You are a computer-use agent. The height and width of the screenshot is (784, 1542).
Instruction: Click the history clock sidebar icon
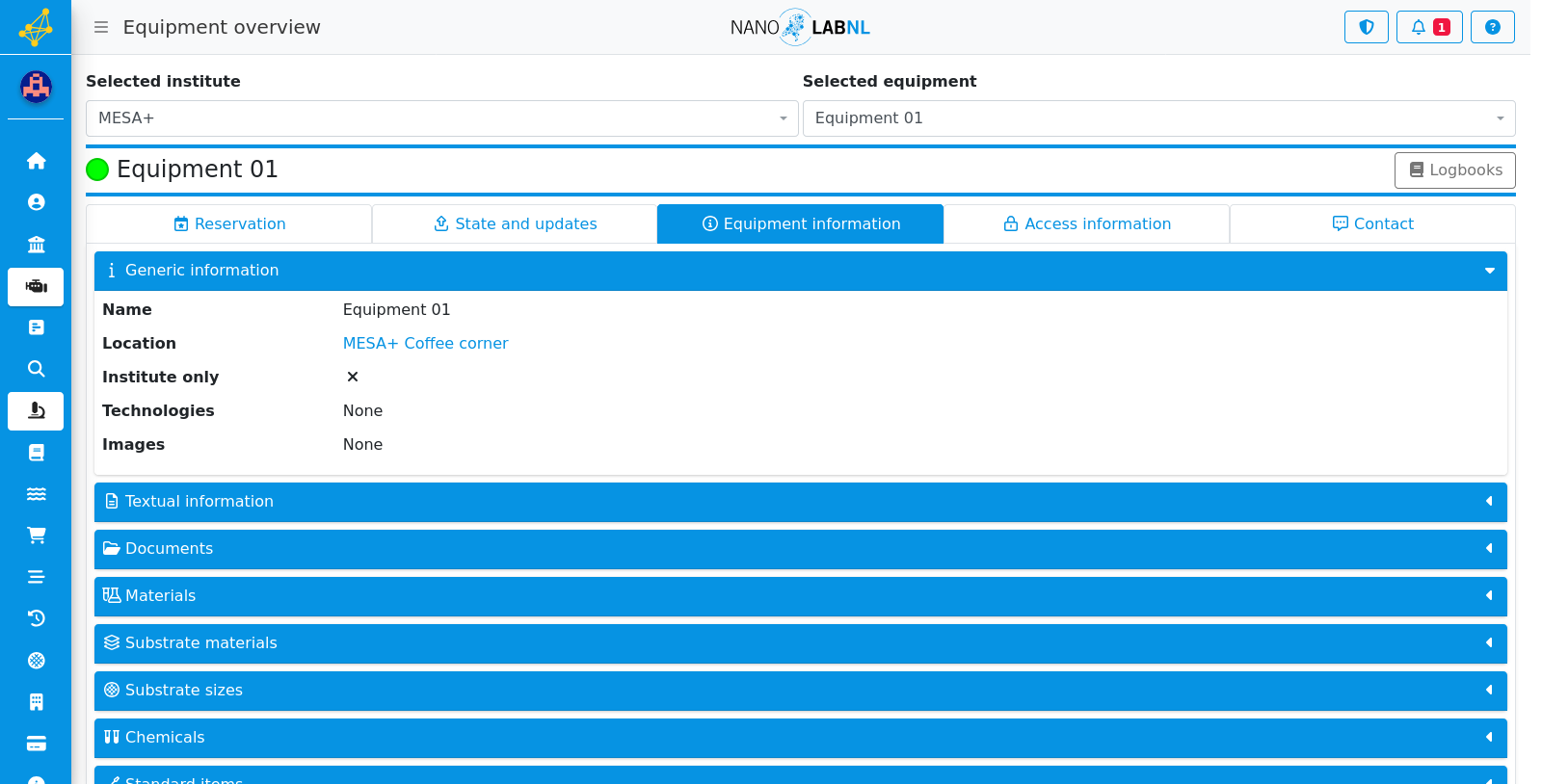[36, 618]
